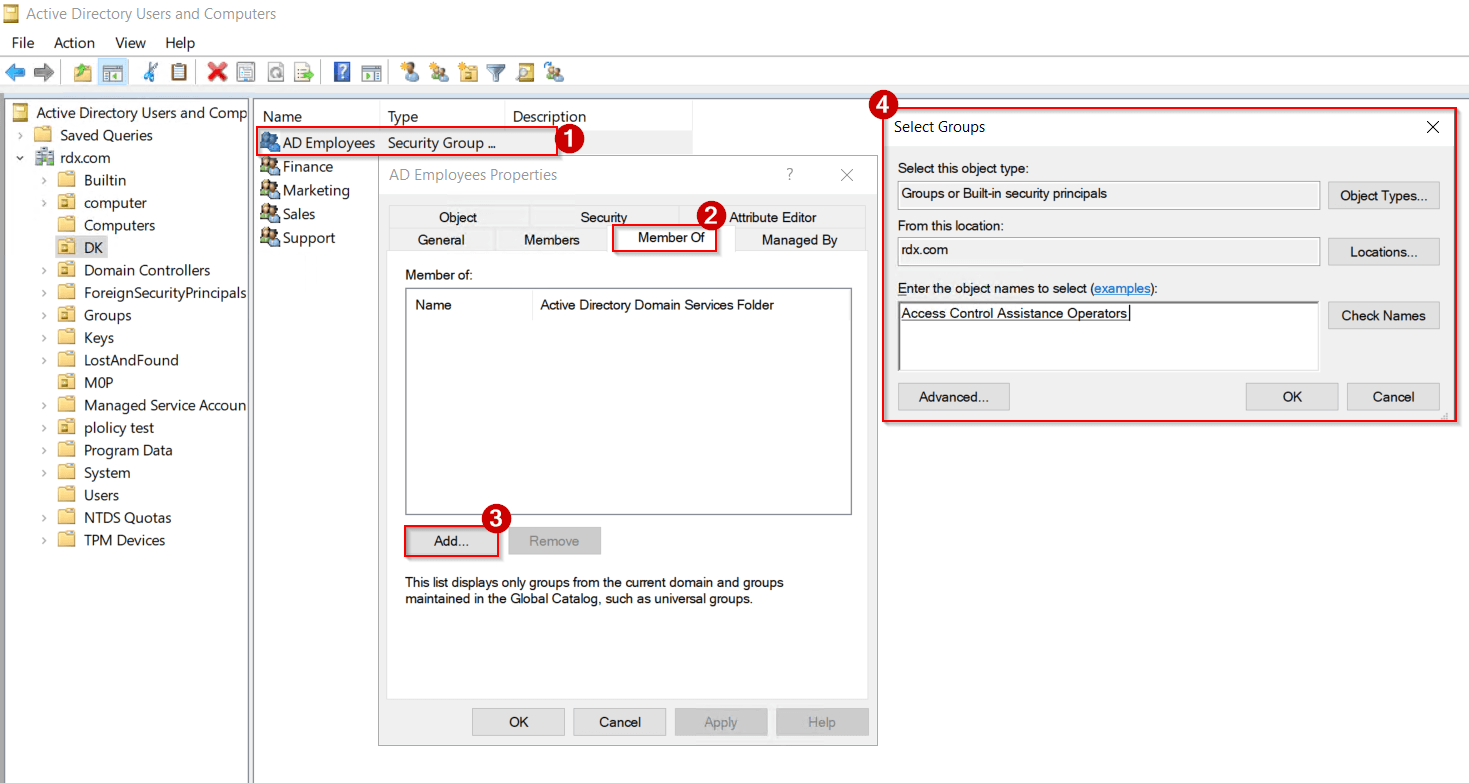
Task: Open Help using the blue question mark icon
Action: (343, 71)
